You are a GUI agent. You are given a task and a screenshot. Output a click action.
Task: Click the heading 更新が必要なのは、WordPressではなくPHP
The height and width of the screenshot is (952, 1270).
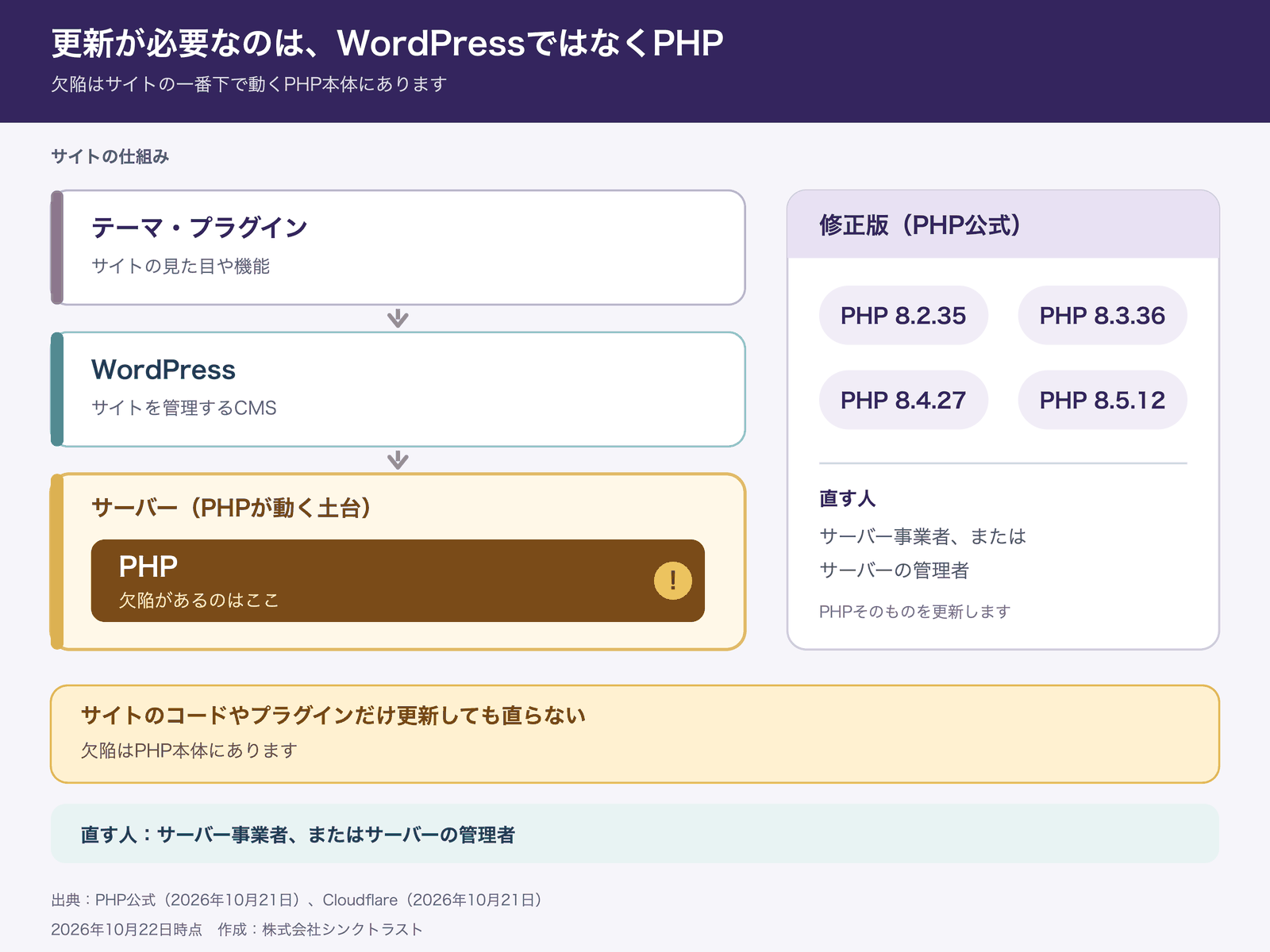click(x=387, y=43)
